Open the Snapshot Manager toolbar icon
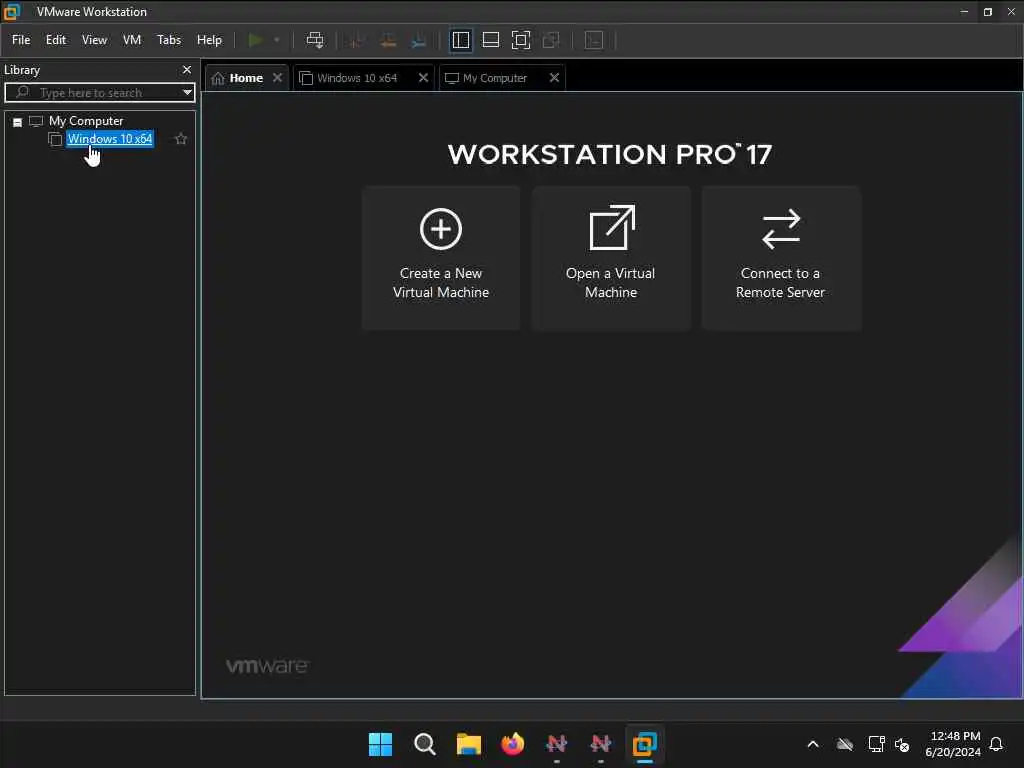 coord(419,40)
